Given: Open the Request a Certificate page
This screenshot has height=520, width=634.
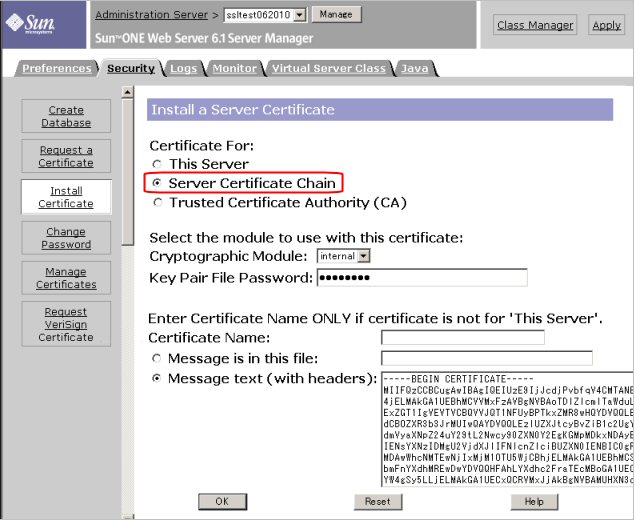Looking at the screenshot, I should tap(66, 156).
